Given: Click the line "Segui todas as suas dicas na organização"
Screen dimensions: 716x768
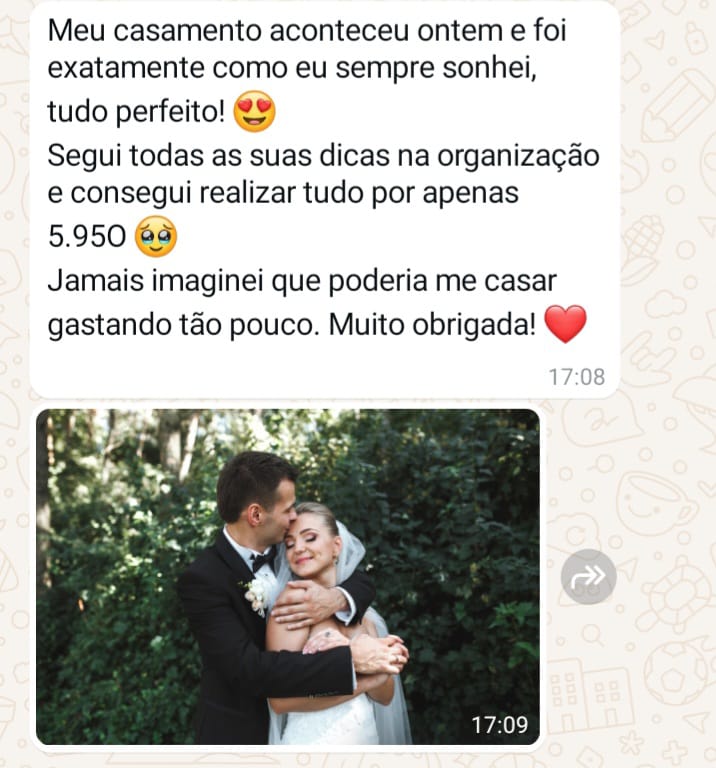Looking at the screenshot, I should pyautogui.click(x=323, y=157).
